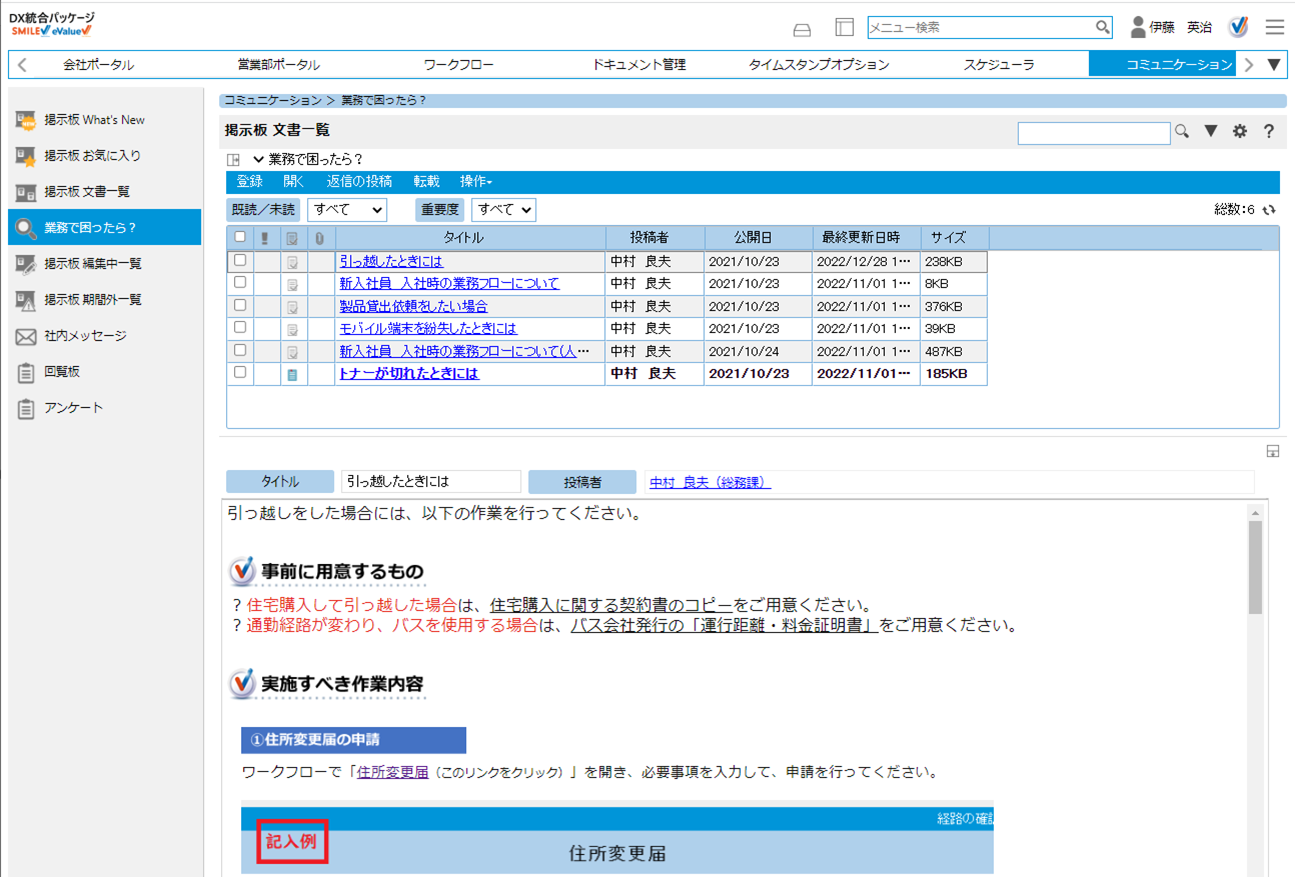
Task: Open the filter triangle next to list search
Action: point(1211,131)
